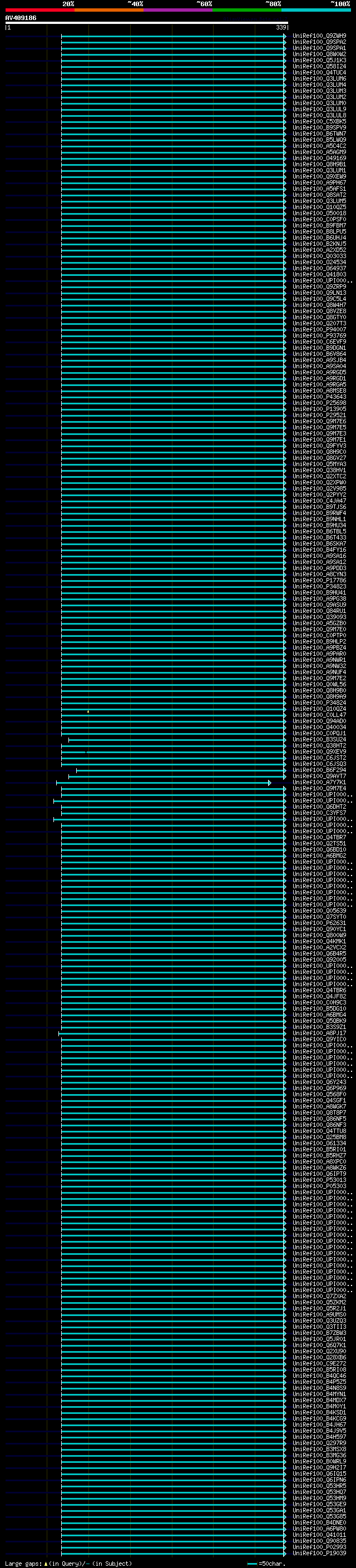The width and height of the screenshot is (356, 1568).
Task: Open hit UniRef100_Q9XEW9
Action: tap(319, 176)
